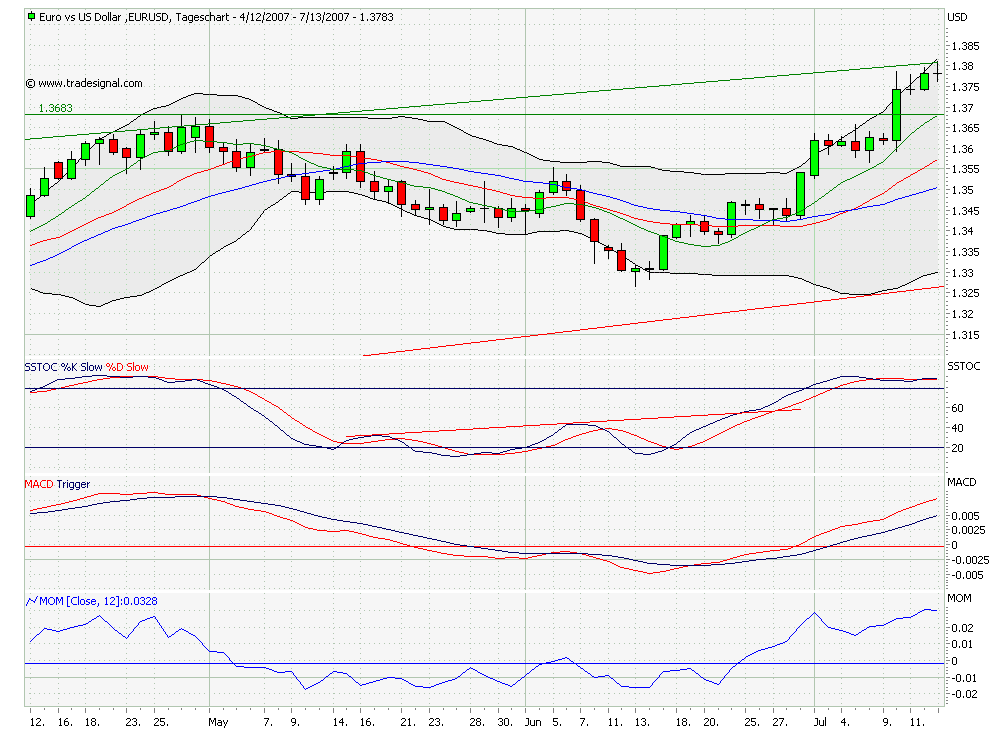Click the 'Jul' month label on the time axis

(x=820, y=722)
